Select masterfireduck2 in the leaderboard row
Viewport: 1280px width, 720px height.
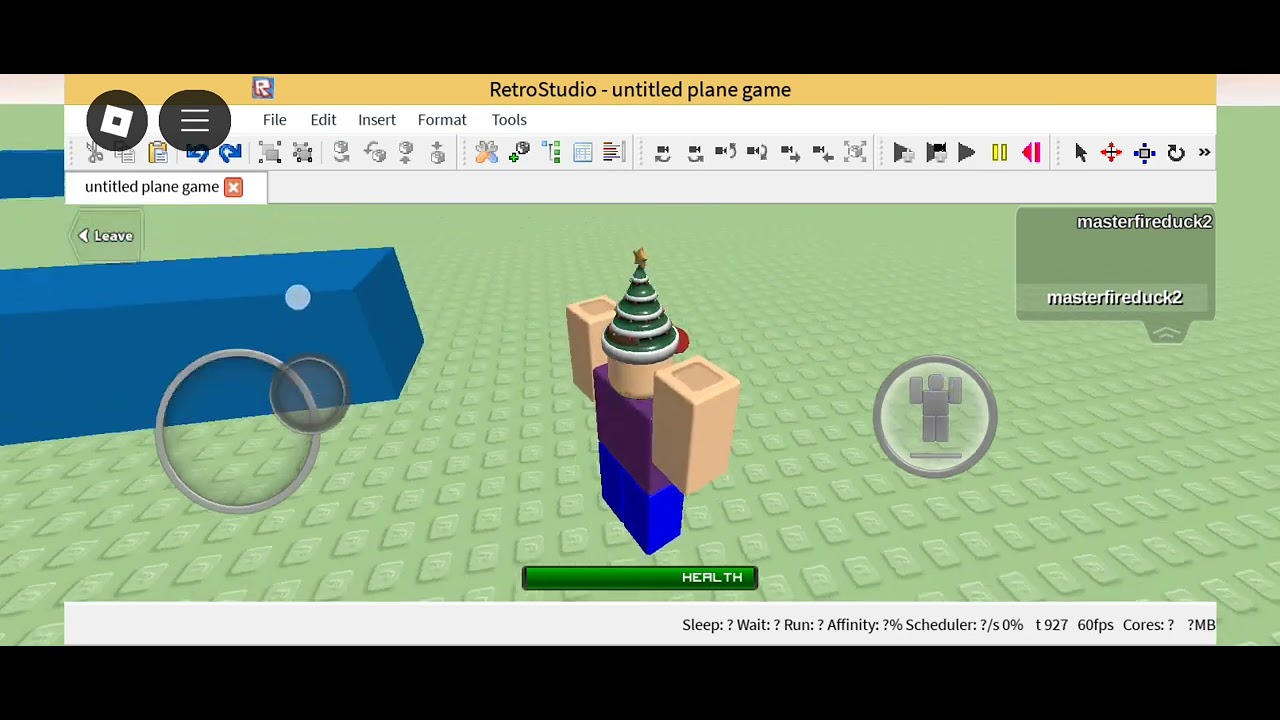point(1115,298)
